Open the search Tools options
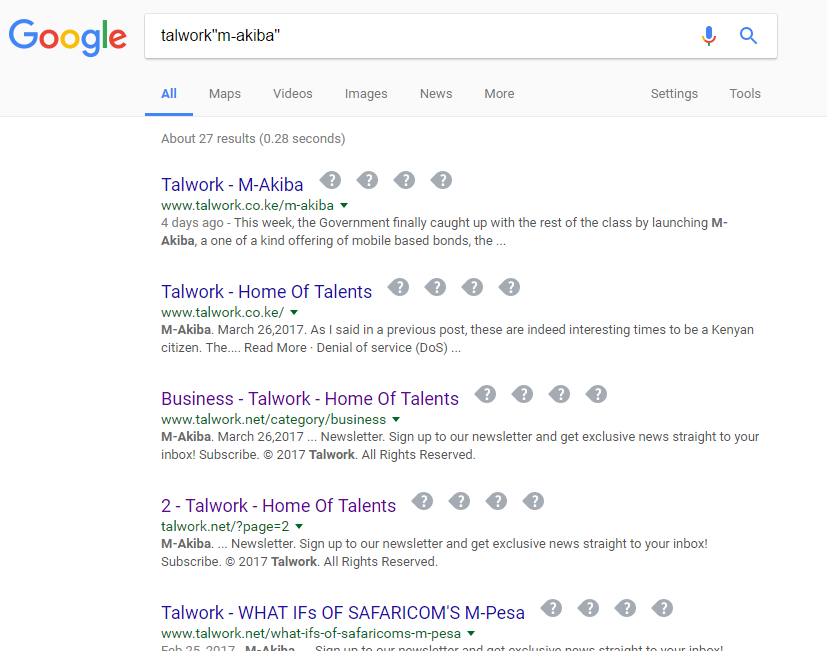This screenshot has width=827, height=651. (x=745, y=94)
